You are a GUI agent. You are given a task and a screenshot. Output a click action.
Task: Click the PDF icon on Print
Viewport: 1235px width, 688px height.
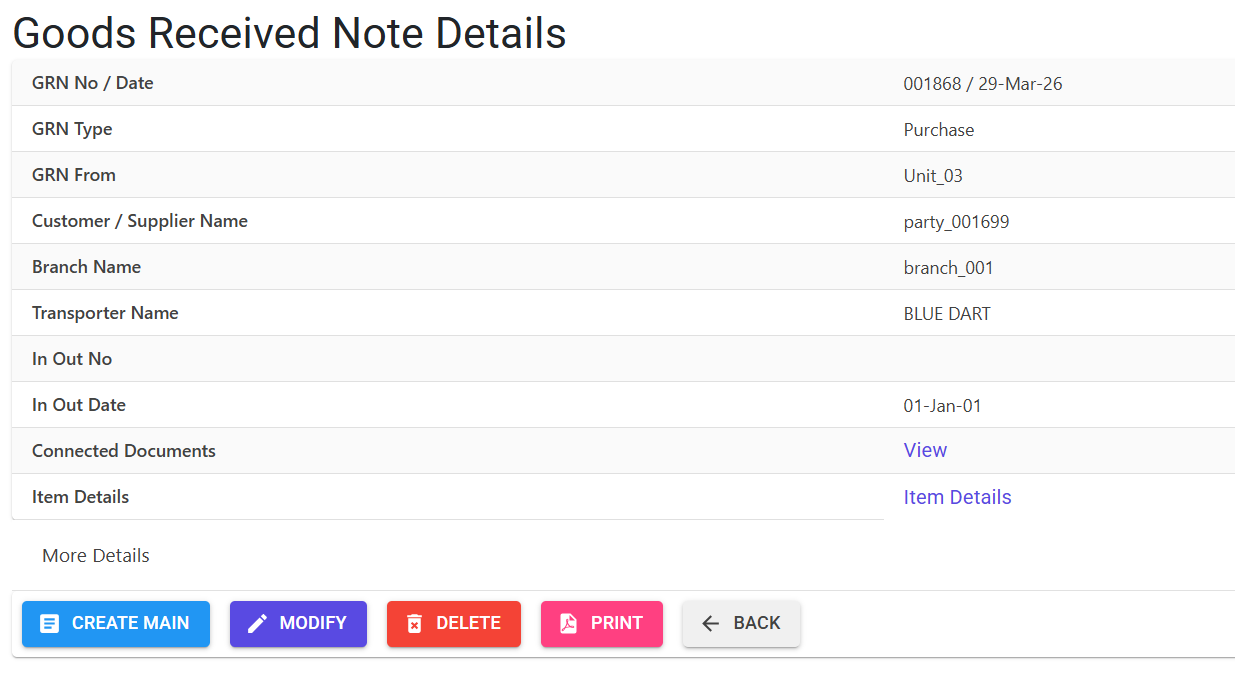pyautogui.click(x=568, y=624)
